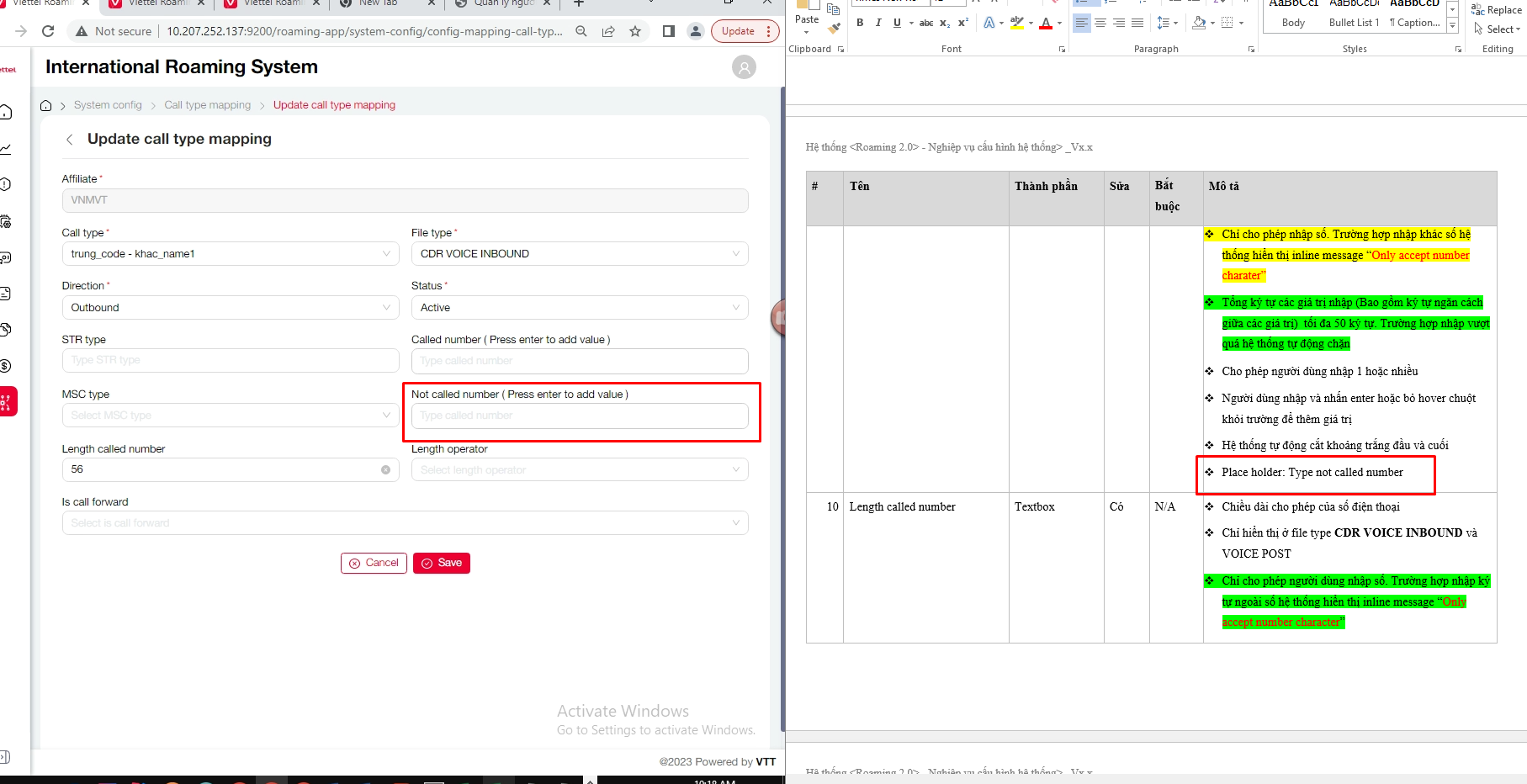
Task: Apply the red font color swatch
Action: [1045, 23]
